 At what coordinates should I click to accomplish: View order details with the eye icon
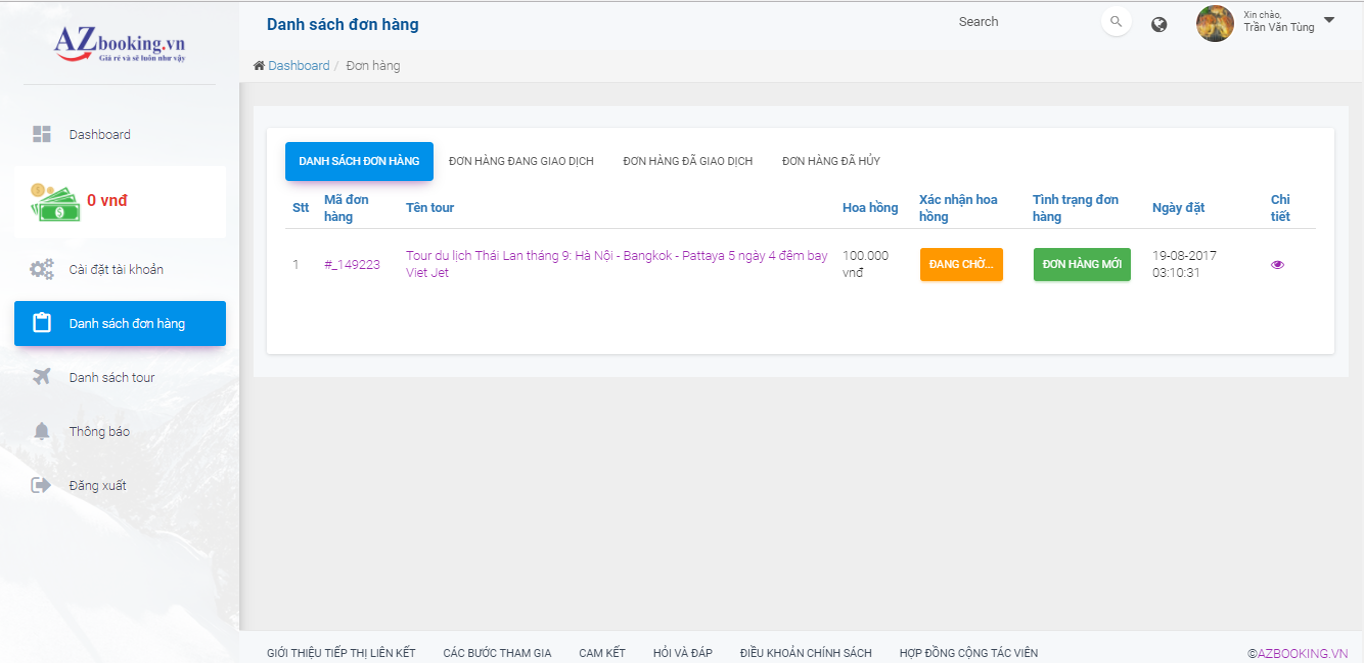tap(1277, 265)
